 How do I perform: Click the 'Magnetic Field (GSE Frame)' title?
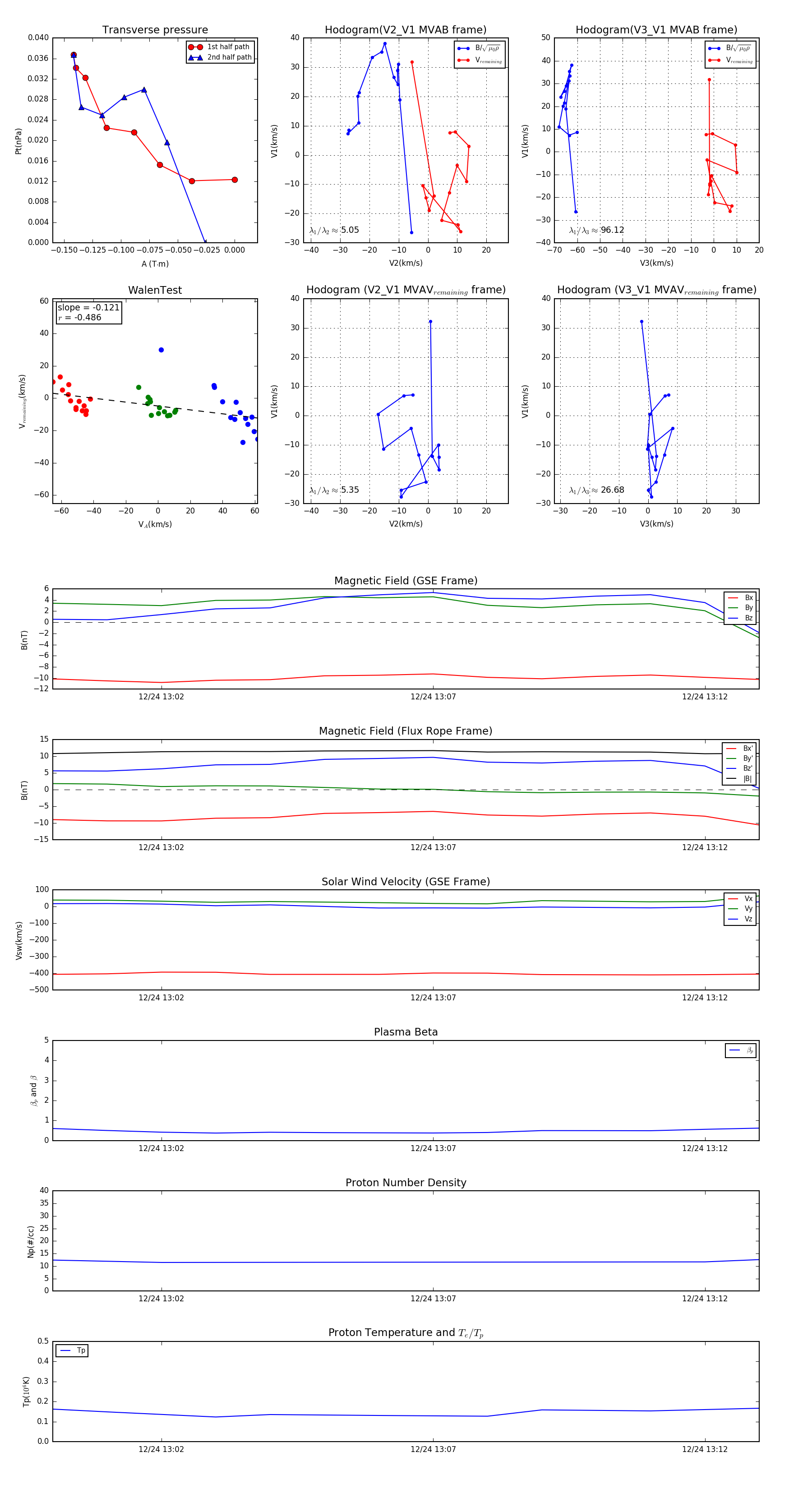pyautogui.click(x=406, y=581)
